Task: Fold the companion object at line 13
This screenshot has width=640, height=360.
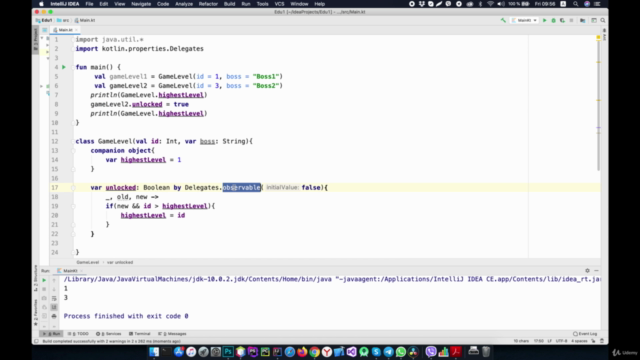Action: click(x=73, y=151)
